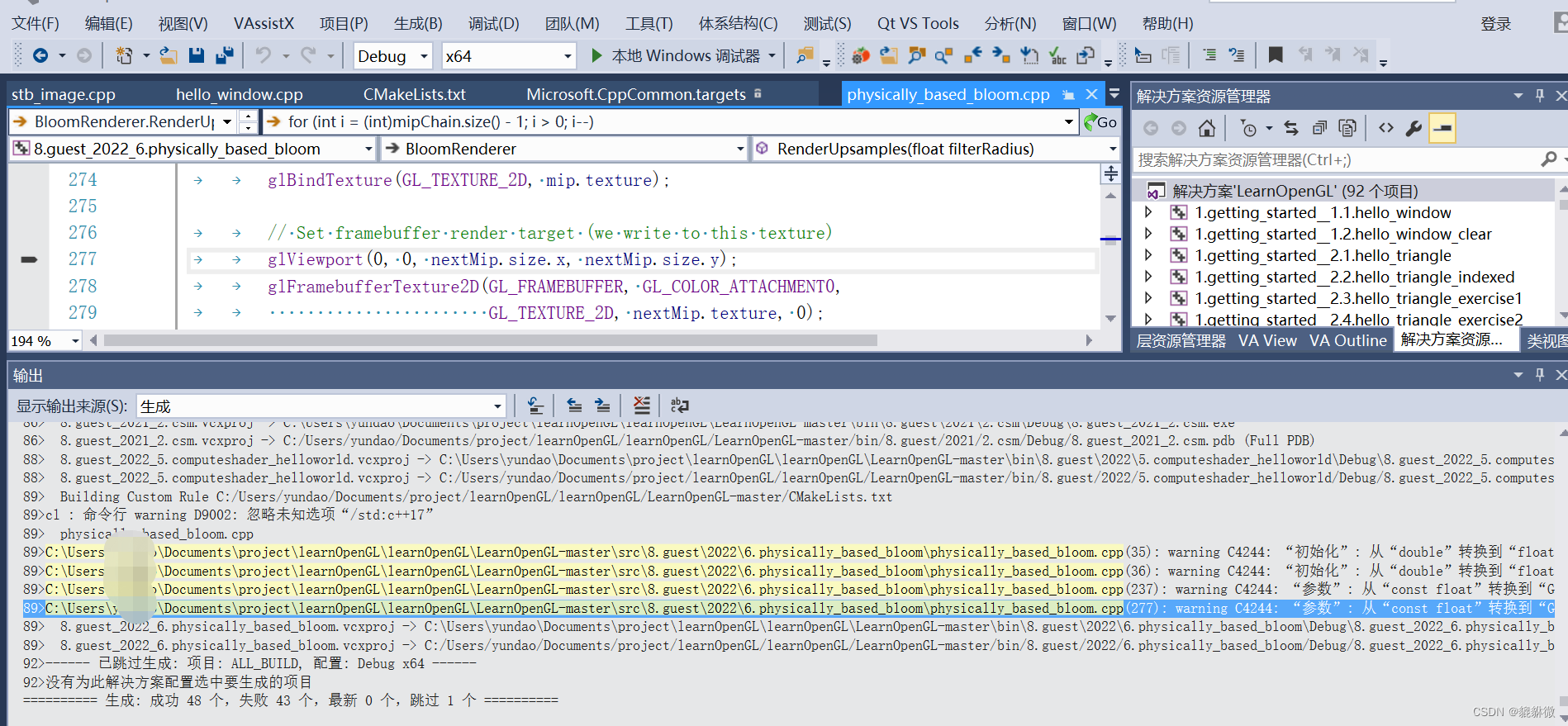Toggle the pin on the Solution Explorer panel
The width and height of the screenshot is (1568, 726).
[1540, 96]
